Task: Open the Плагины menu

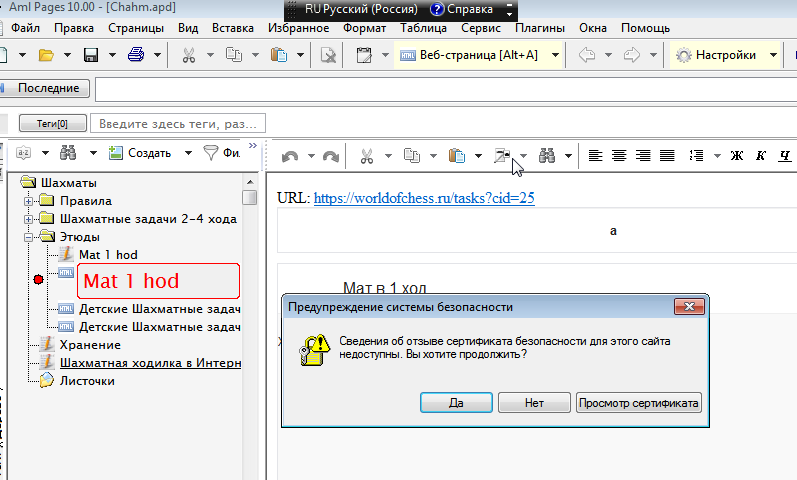Action: point(540,28)
